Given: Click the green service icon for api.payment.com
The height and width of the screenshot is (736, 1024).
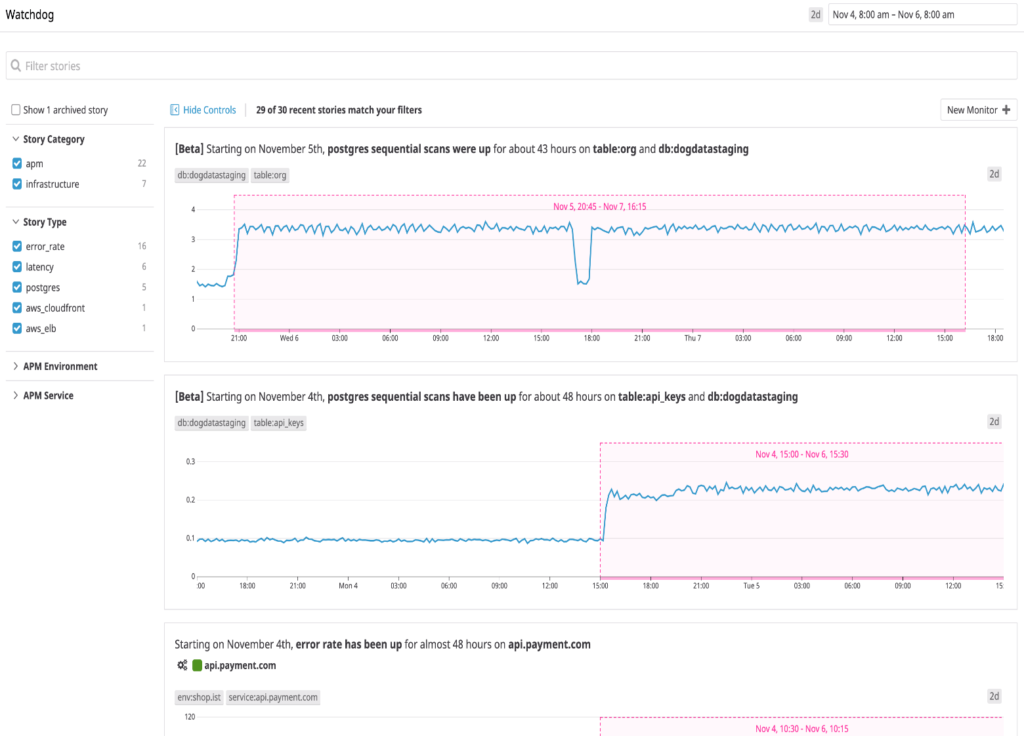Looking at the screenshot, I should [197, 665].
